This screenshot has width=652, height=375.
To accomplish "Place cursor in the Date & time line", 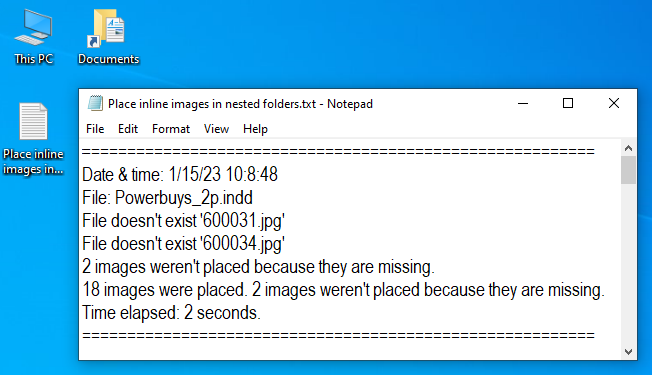I will point(180,174).
